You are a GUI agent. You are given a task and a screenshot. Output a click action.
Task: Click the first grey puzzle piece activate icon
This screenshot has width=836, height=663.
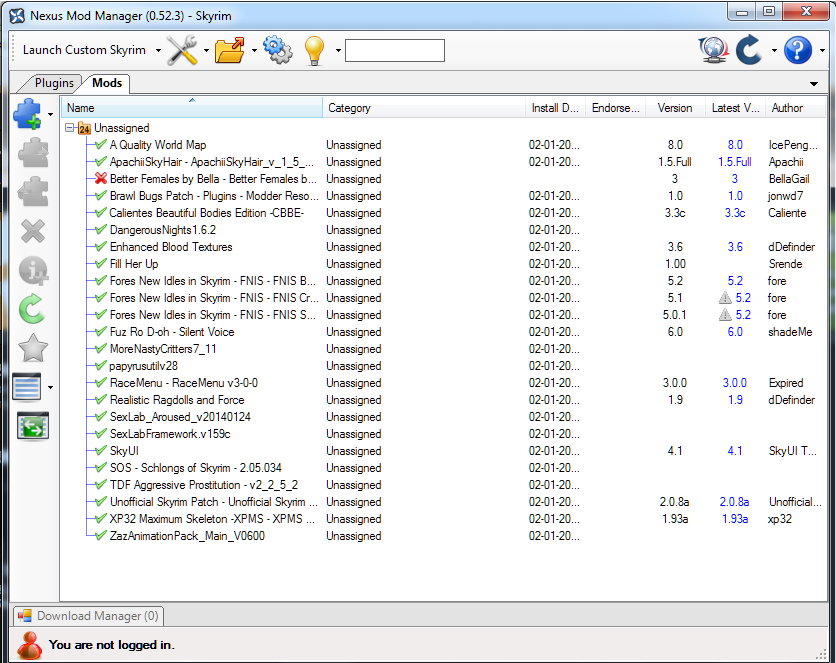[x=33, y=153]
